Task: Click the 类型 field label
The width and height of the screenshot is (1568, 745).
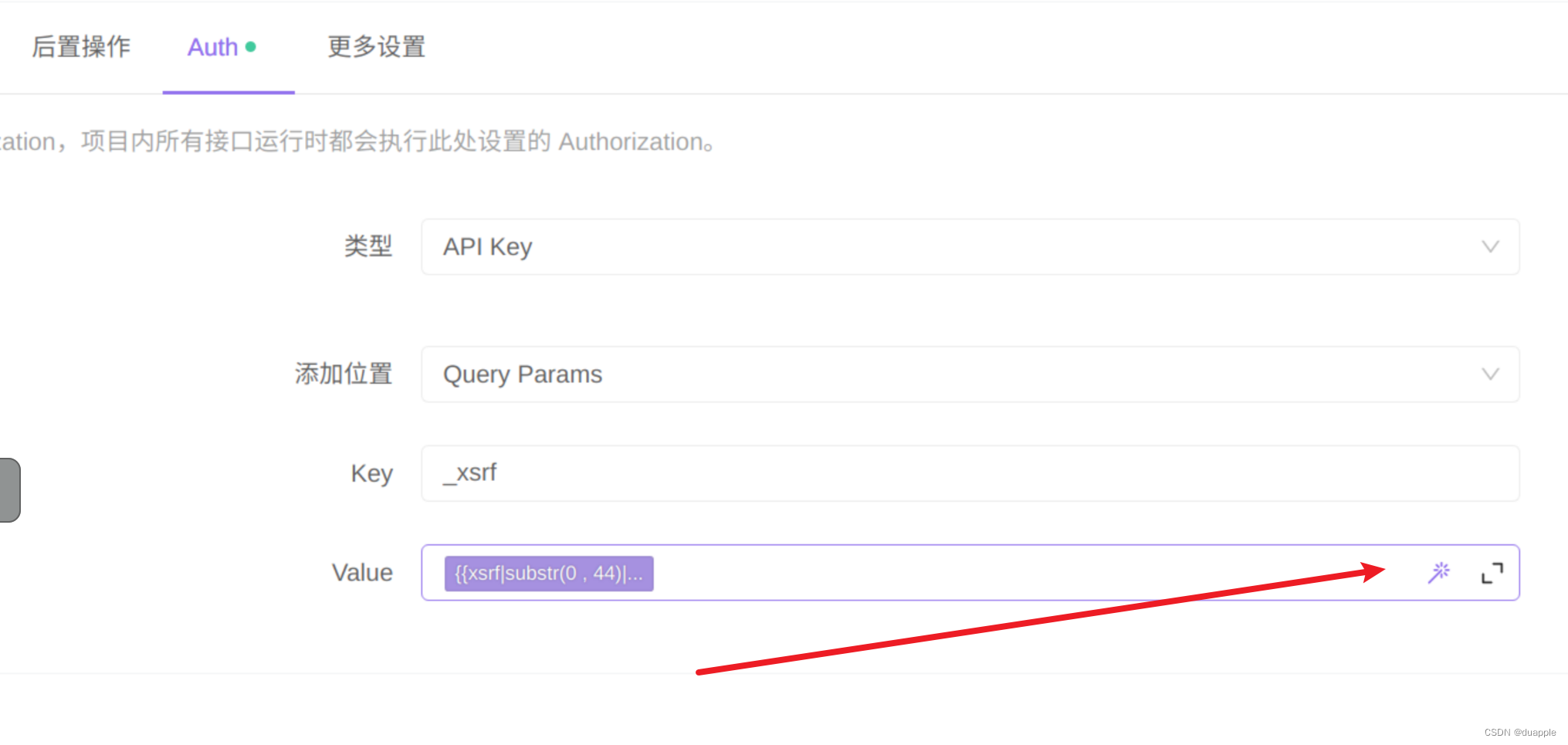Action: 368,246
